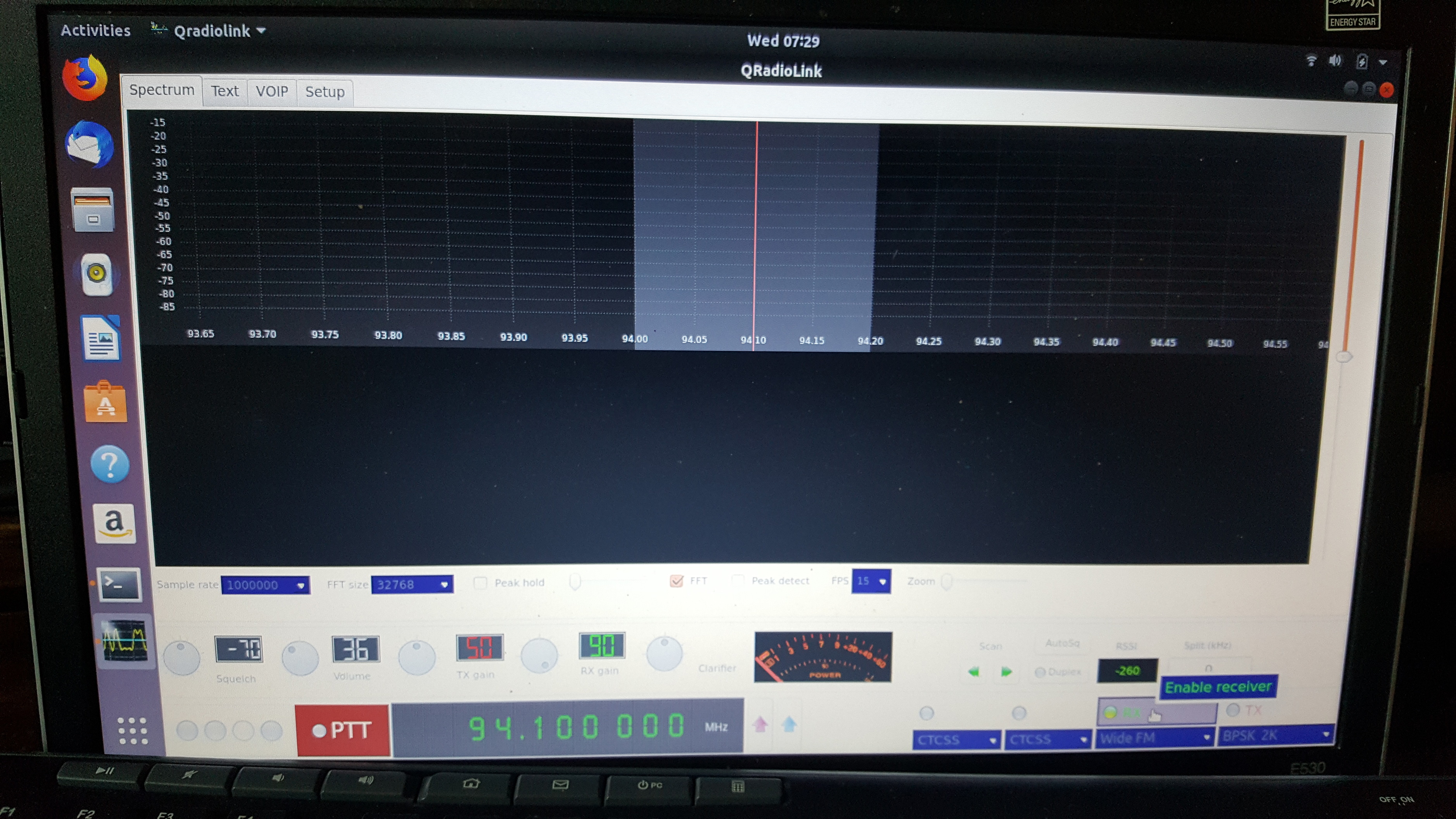Click the RX gain knob beside the 90 display
The image size is (1456, 819).
tap(539, 655)
